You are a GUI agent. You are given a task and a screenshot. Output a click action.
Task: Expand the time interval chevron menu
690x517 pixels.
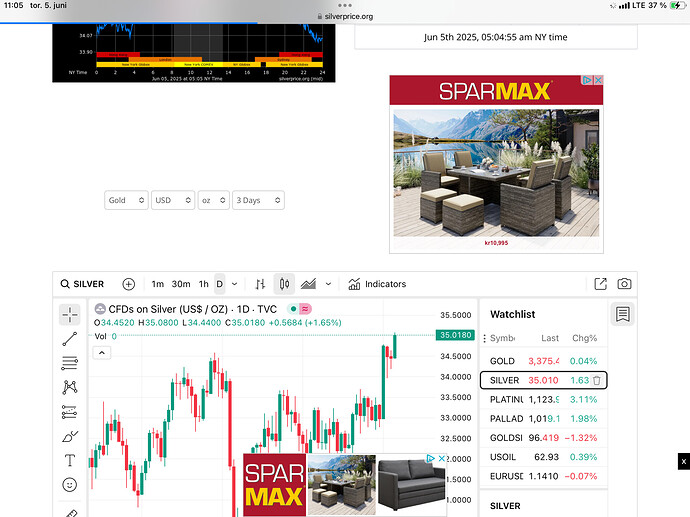(x=235, y=284)
